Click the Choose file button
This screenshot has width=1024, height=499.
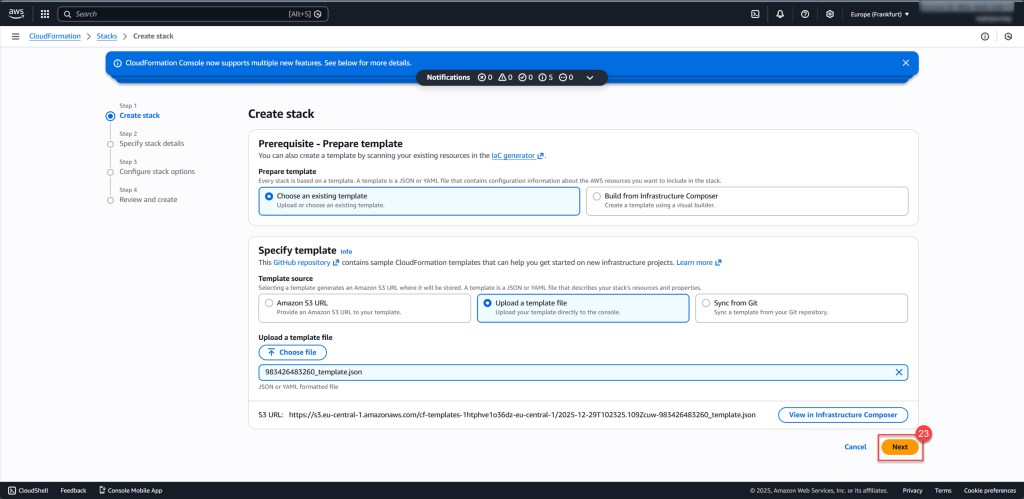pos(292,352)
